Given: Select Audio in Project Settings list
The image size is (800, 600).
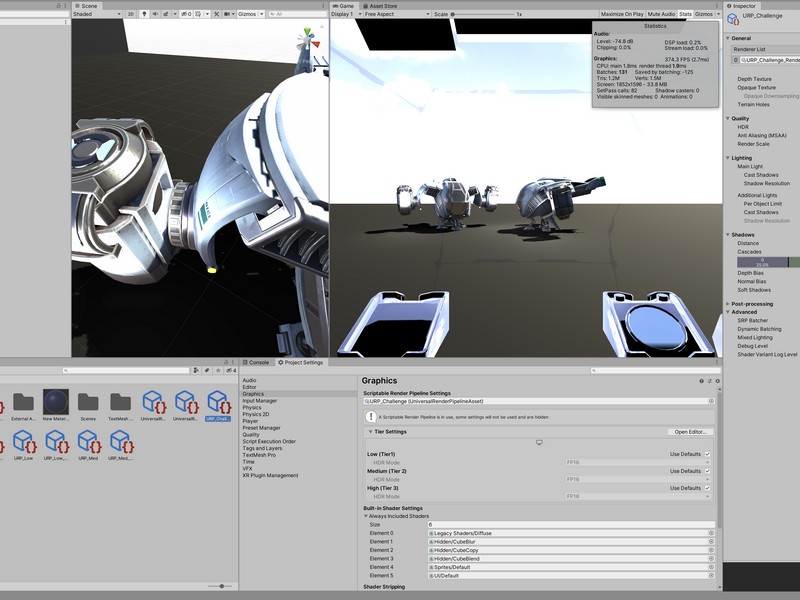Looking at the screenshot, I should [x=249, y=380].
